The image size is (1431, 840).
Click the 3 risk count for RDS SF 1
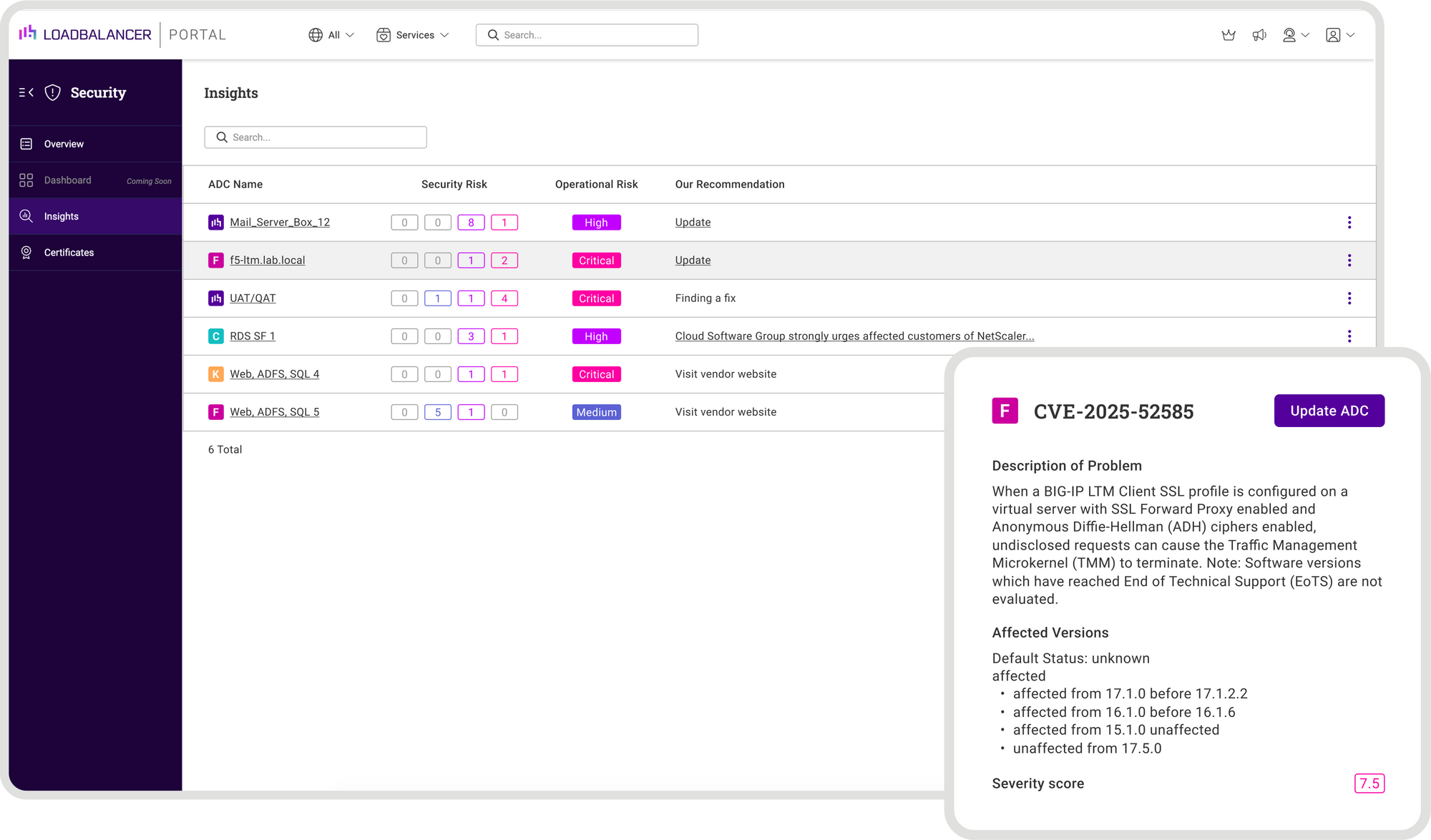(471, 336)
